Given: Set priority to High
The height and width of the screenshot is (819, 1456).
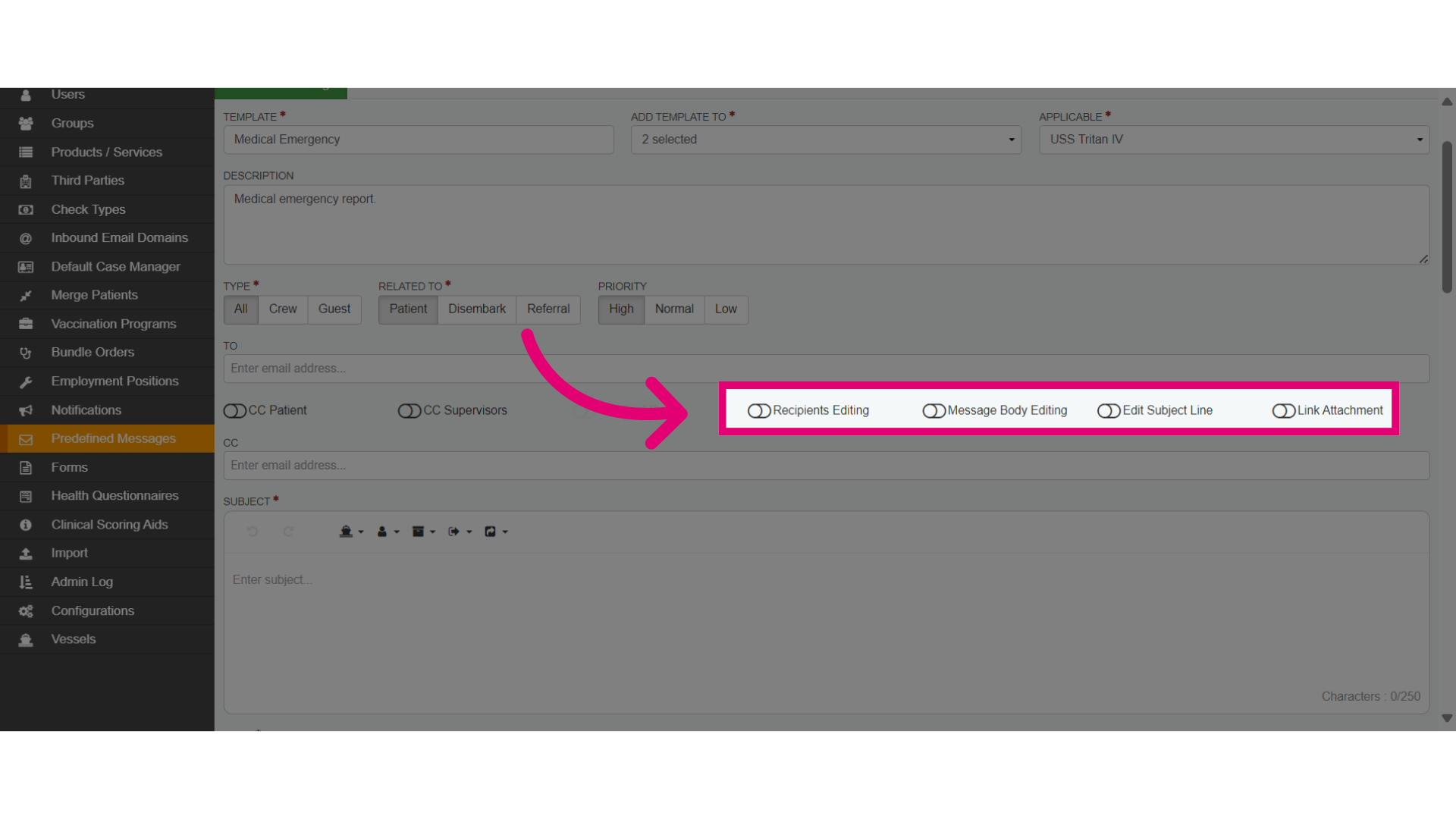Looking at the screenshot, I should point(621,309).
